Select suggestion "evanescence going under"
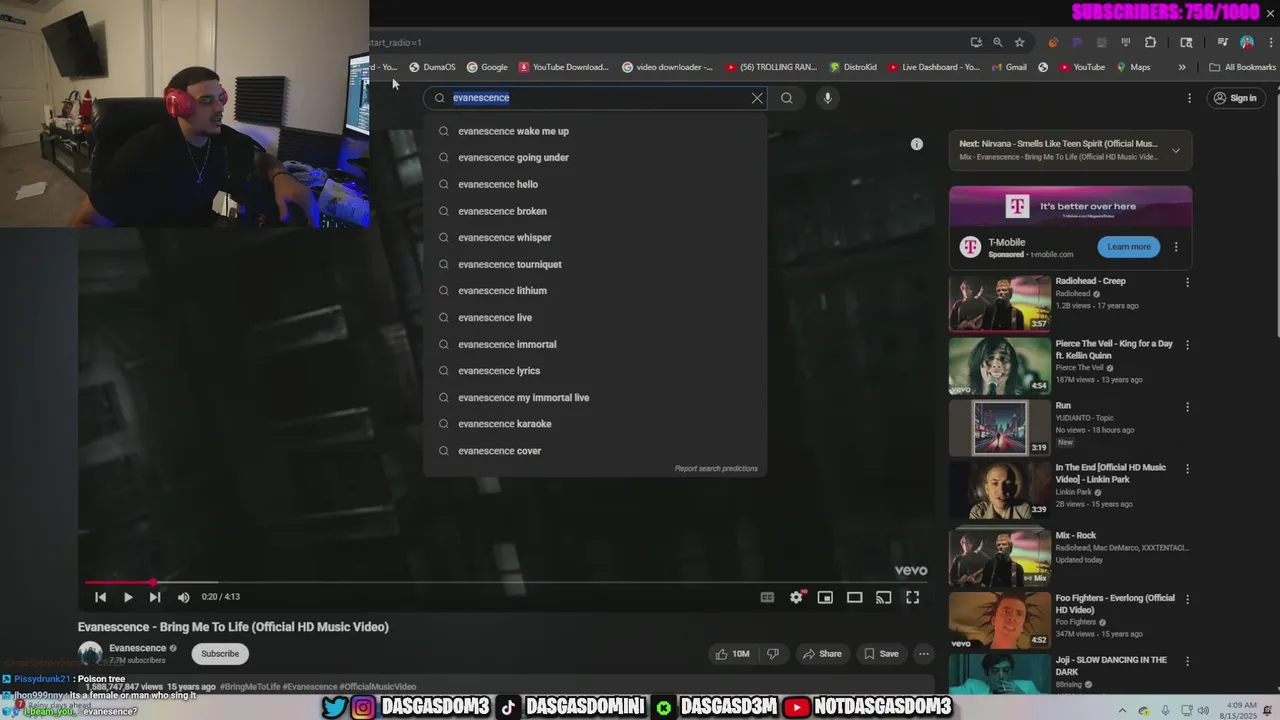Image resolution: width=1280 pixels, height=720 pixels. click(x=595, y=158)
